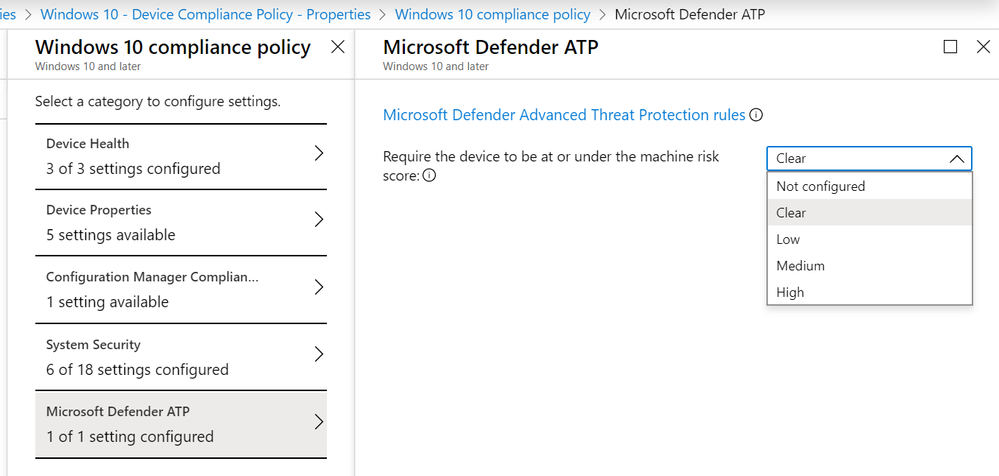Open the Device Health category
The height and width of the screenshot is (476, 999).
point(181,156)
